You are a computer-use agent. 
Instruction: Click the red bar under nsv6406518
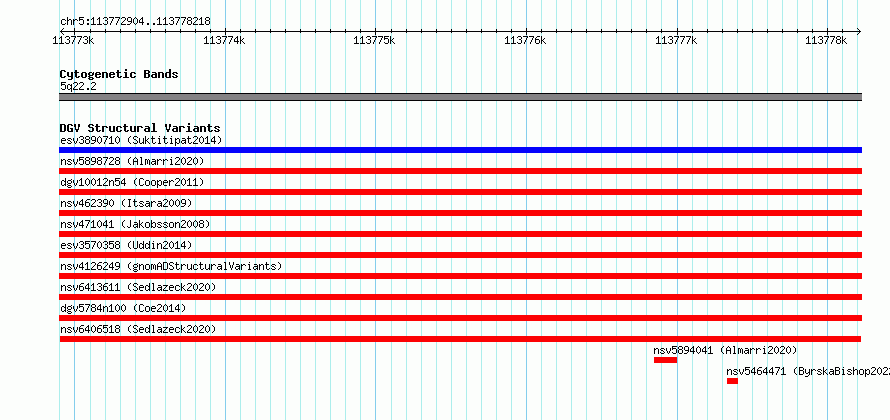pyautogui.click(x=460, y=339)
